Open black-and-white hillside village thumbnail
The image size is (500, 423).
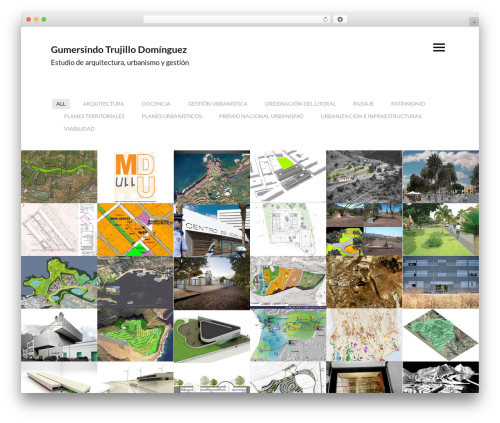click(x=364, y=177)
